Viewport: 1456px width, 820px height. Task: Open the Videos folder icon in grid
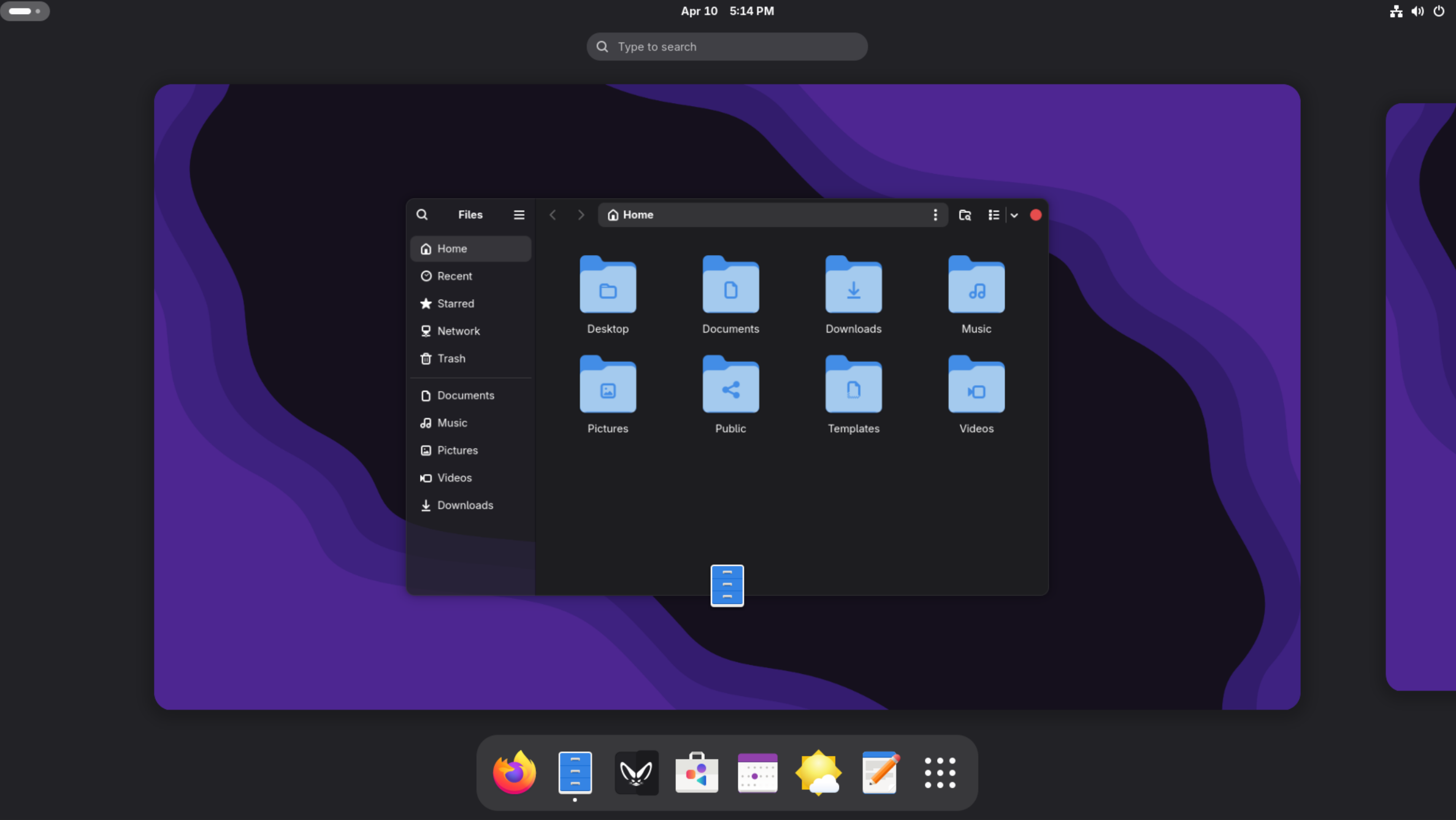[x=976, y=385]
